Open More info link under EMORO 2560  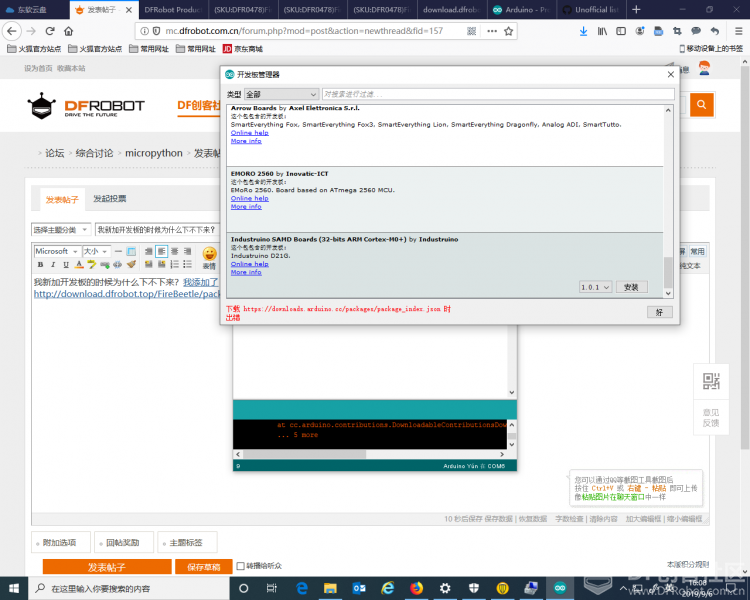tap(246, 206)
